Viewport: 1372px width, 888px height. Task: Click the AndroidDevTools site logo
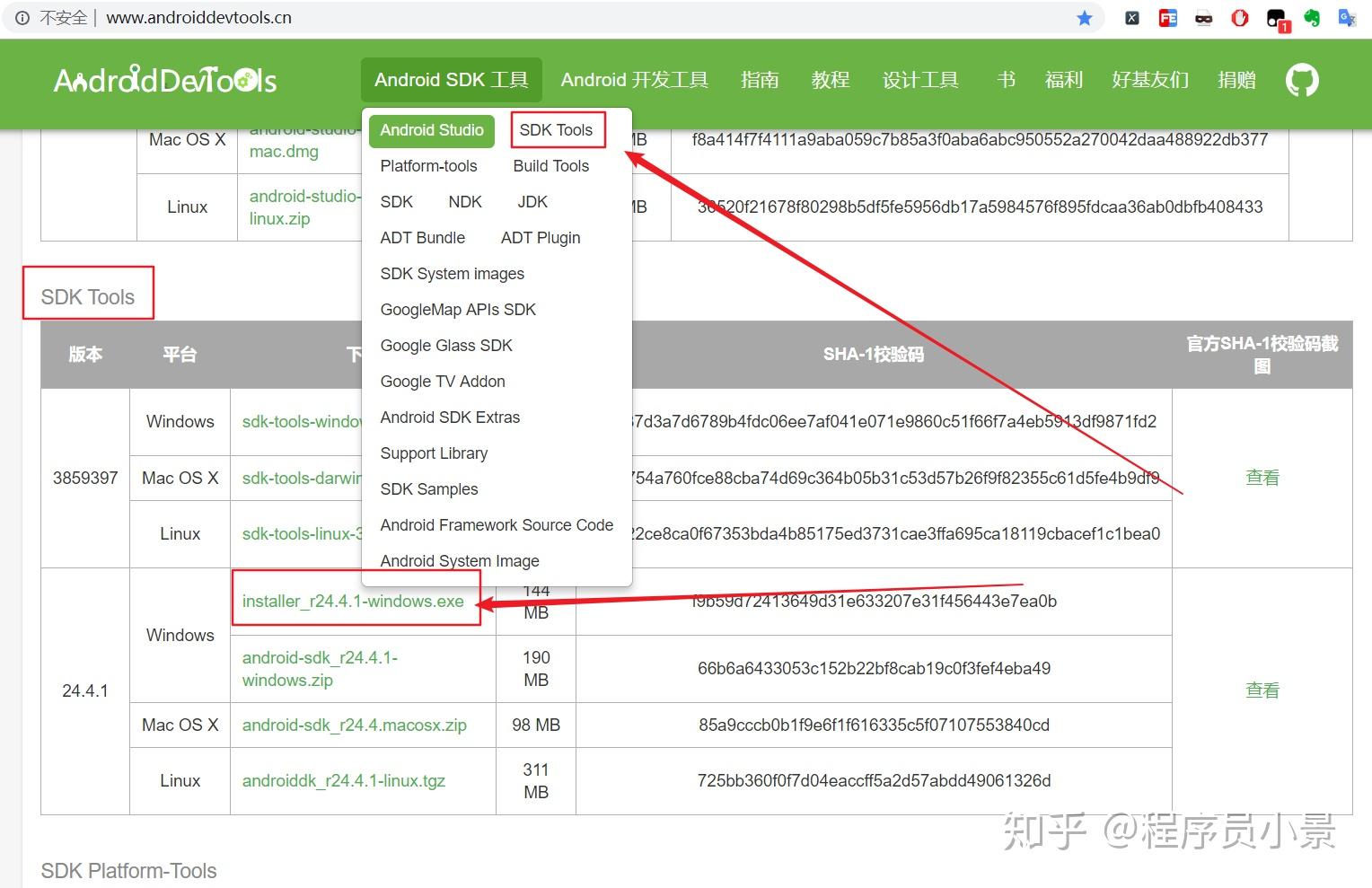[x=164, y=80]
